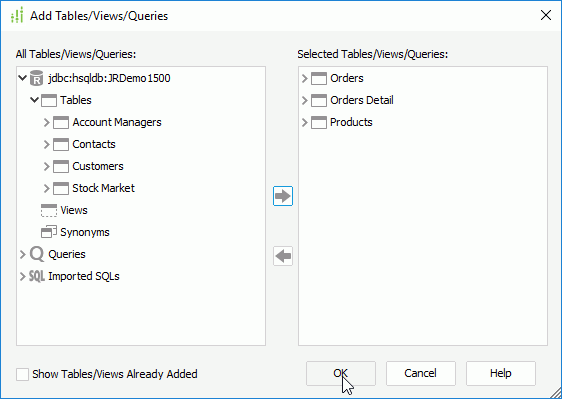Click the JRDemo1500 database icon
Image resolution: width=562 pixels, height=399 pixels.
(x=37, y=78)
